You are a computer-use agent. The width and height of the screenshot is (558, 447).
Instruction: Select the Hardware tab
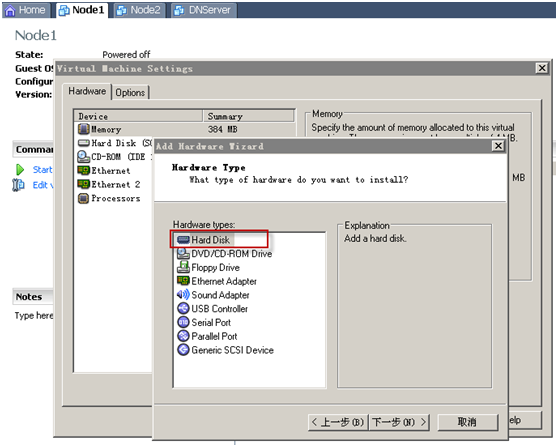(x=87, y=91)
